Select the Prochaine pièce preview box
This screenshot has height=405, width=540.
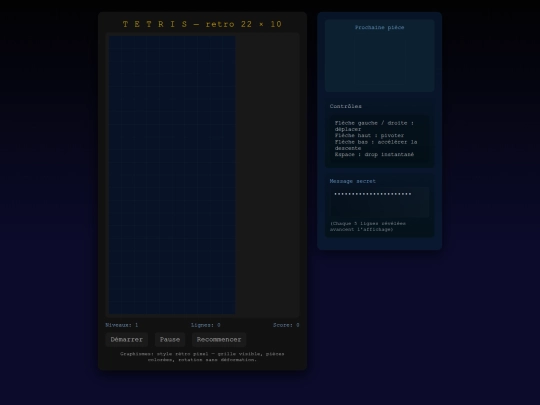tap(380, 61)
